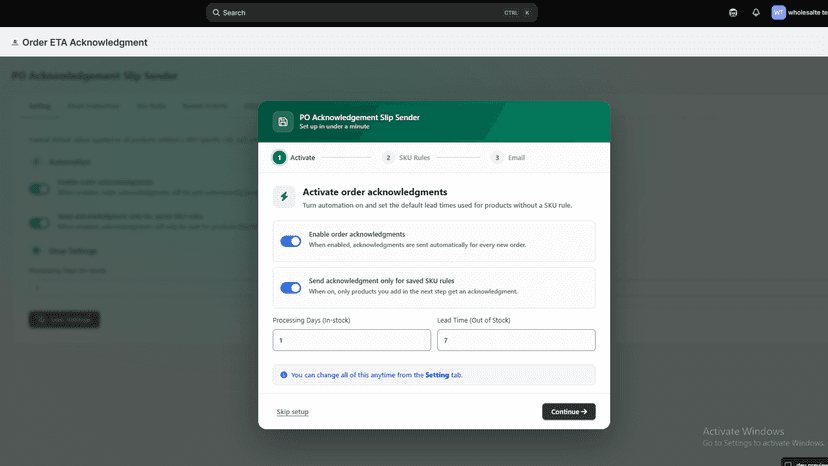
Task: Open the store icon in top bar
Action: click(733, 13)
